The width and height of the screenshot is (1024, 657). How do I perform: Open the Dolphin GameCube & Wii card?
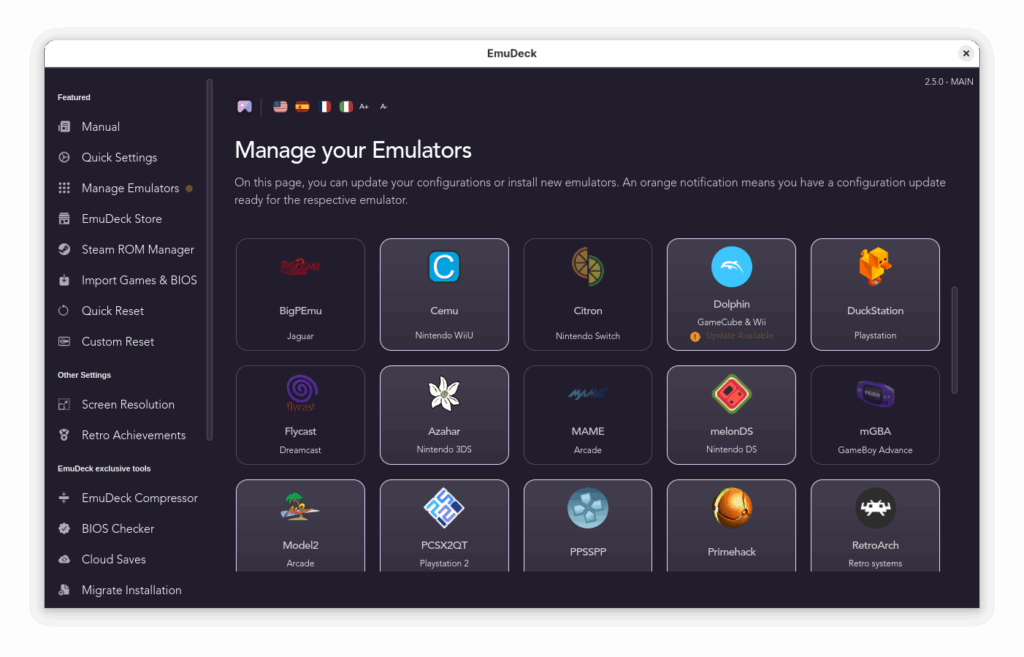(x=731, y=295)
